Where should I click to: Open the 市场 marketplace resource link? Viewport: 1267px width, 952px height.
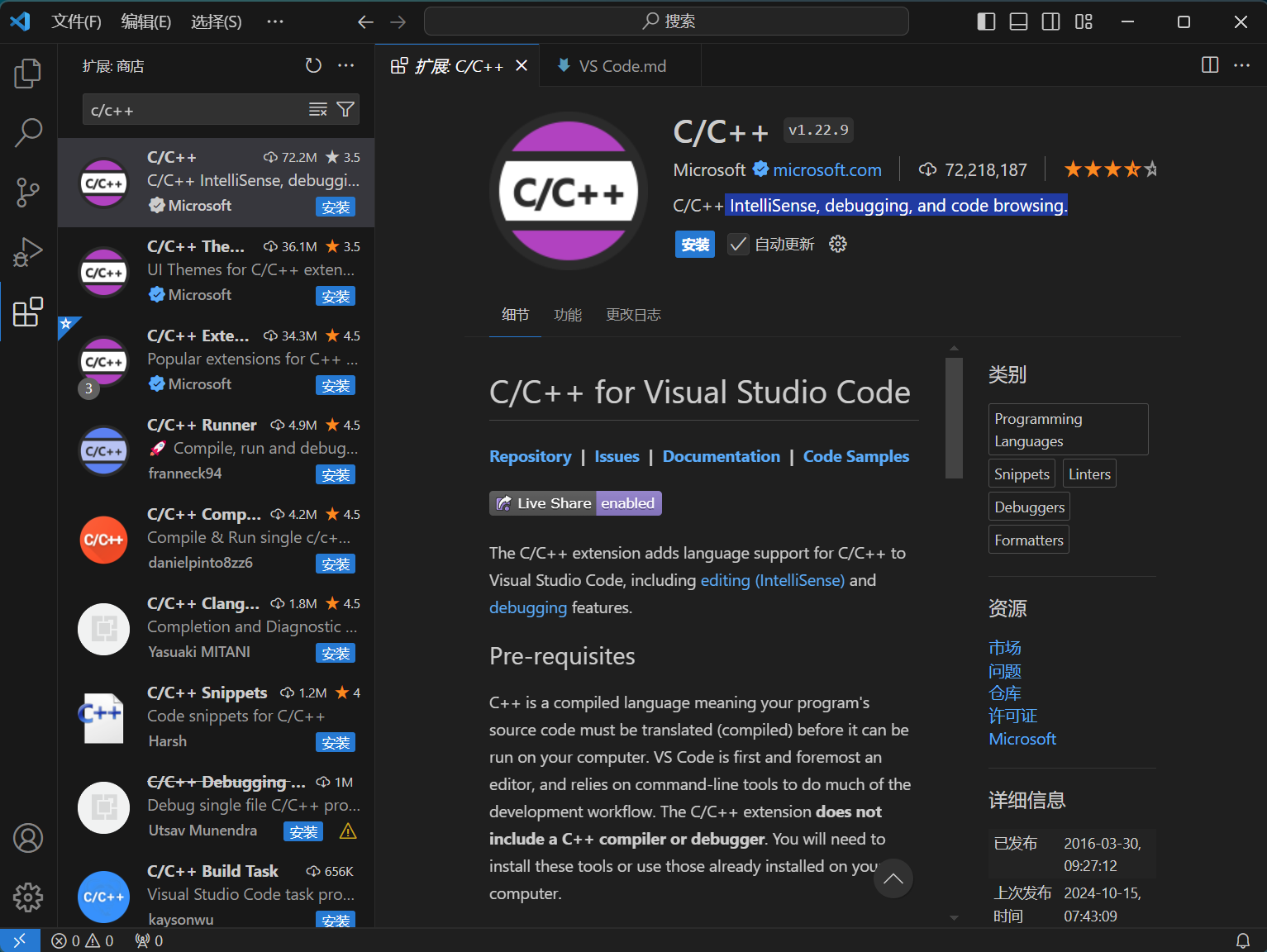pos(1005,648)
